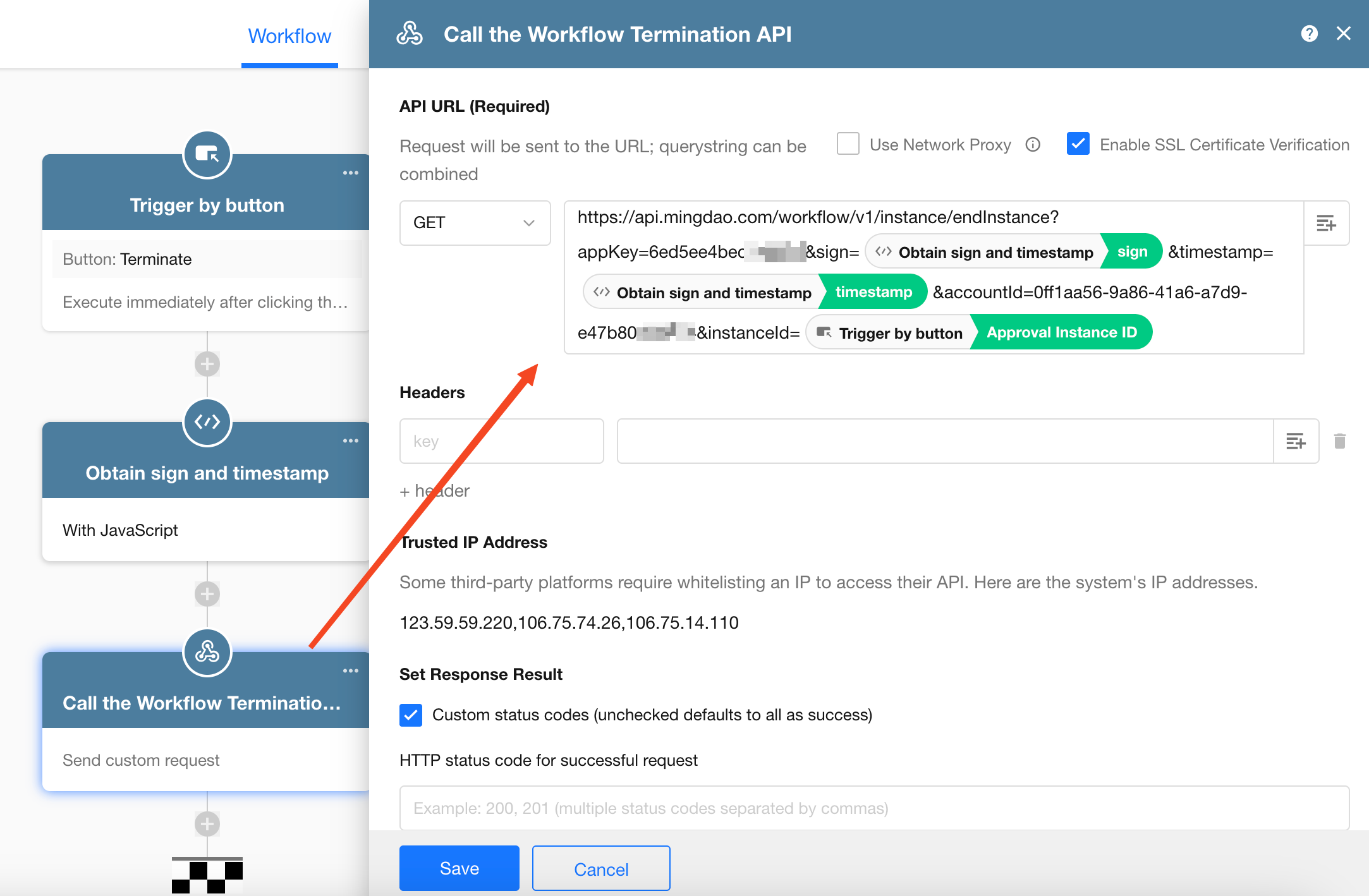Click the Trigger by button node icon
This screenshot has height=896, width=1369.
[207, 154]
